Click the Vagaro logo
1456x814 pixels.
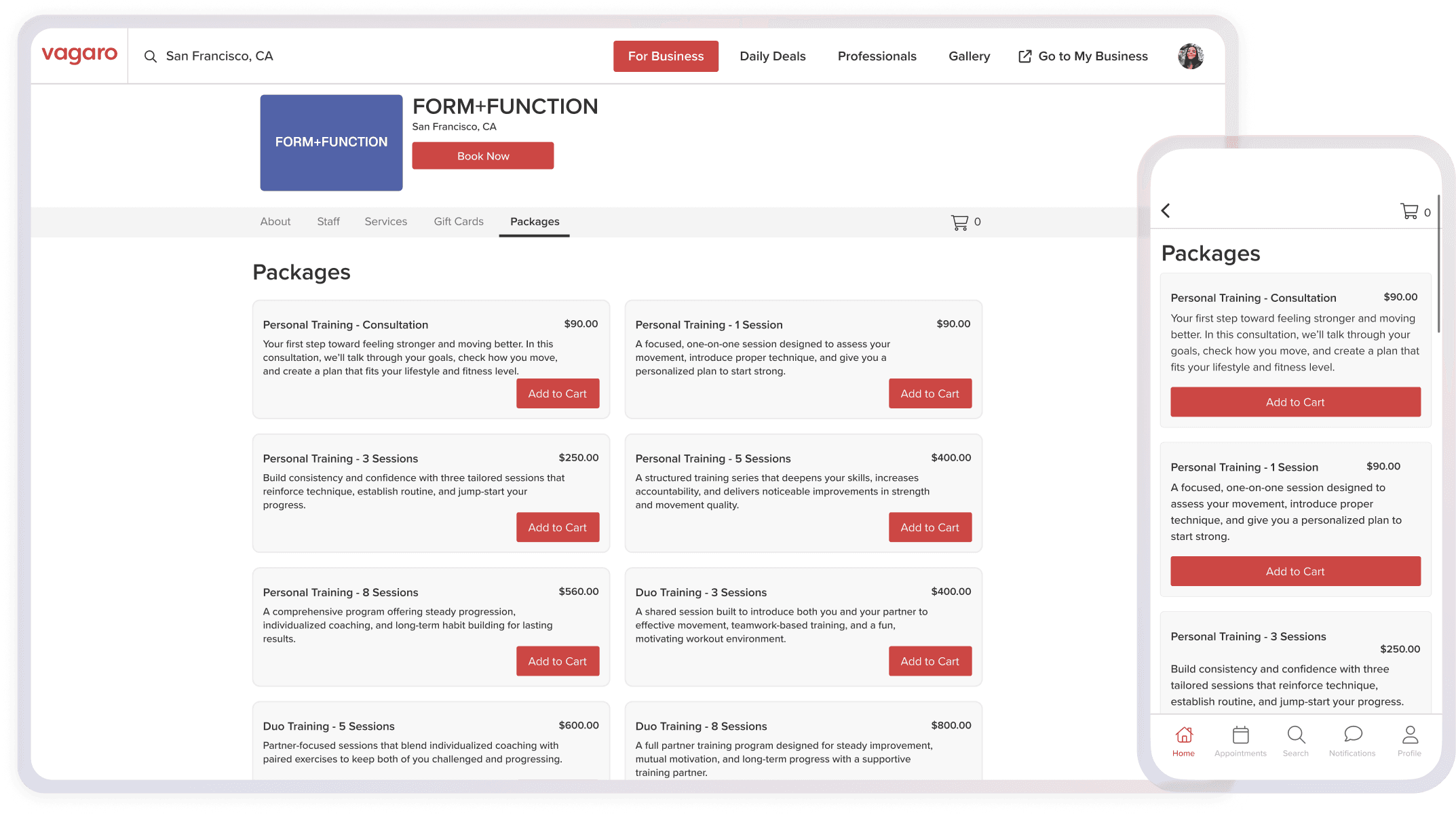click(79, 55)
